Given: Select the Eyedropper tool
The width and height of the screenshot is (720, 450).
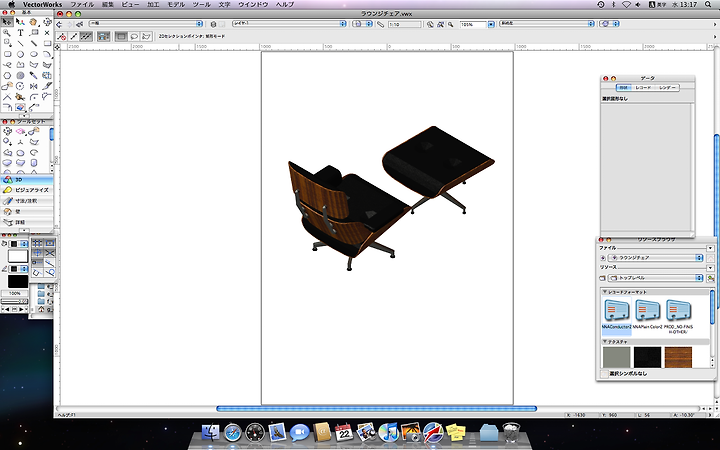Looking at the screenshot, I should tap(34, 75).
